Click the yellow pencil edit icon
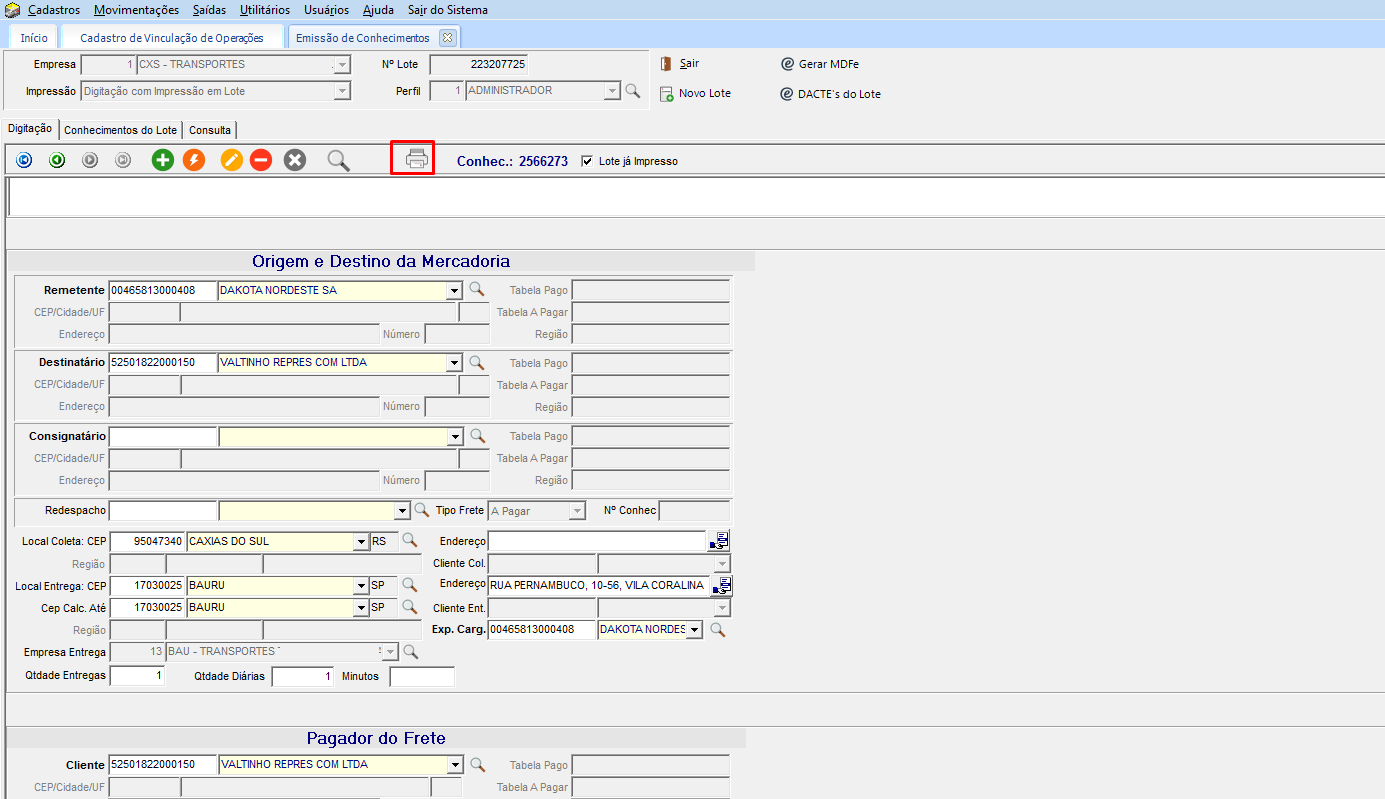1385x799 pixels. [x=232, y=160]
